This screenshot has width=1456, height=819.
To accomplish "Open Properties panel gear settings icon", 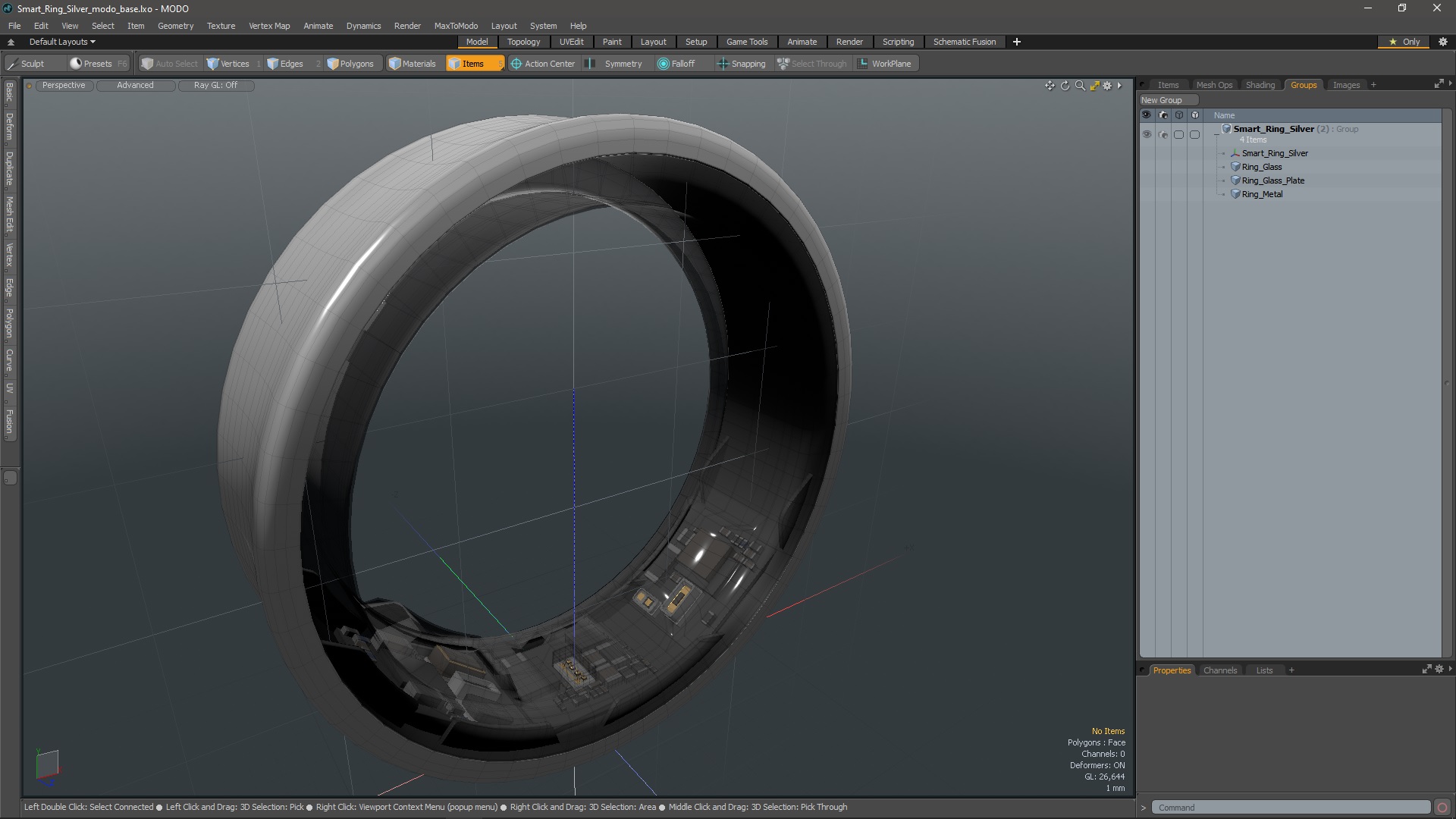I will coord(1439,670).
